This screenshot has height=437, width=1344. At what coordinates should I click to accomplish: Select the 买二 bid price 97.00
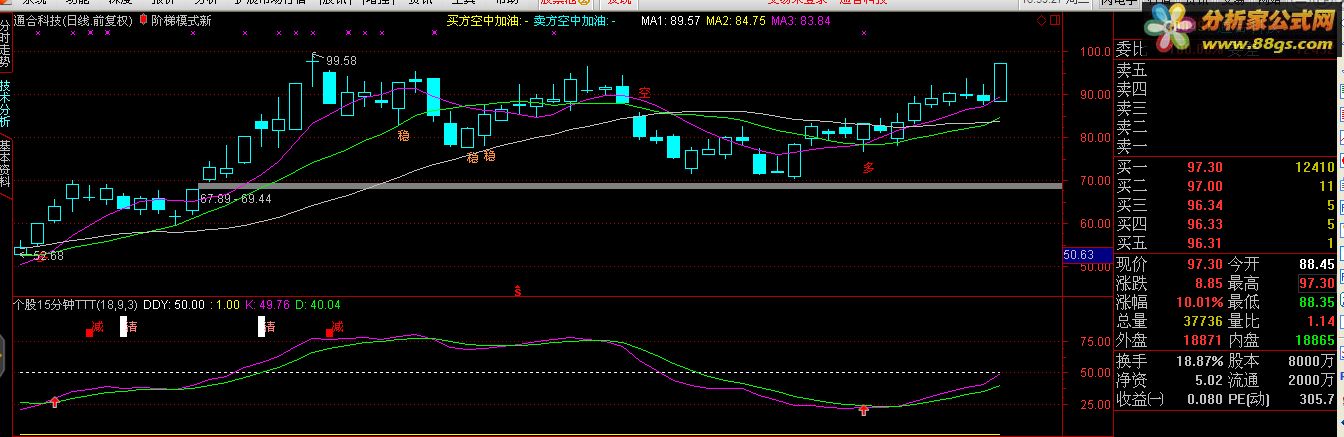[x=1204, y=186]
